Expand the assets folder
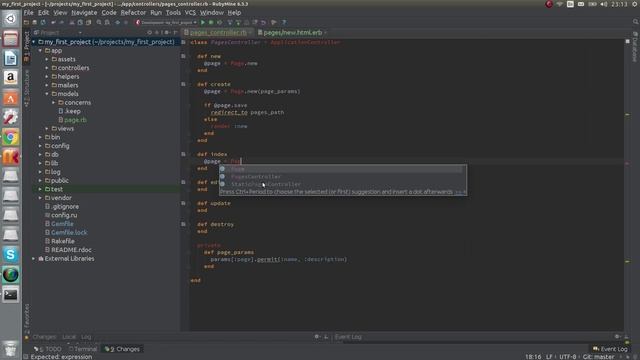 [x=47, y=59]
